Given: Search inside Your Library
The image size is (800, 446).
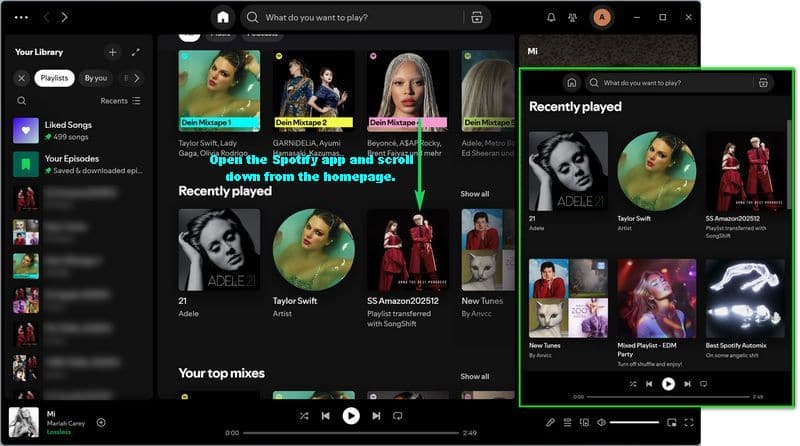Looking at the screenshot, I should [x=21, y=101].
